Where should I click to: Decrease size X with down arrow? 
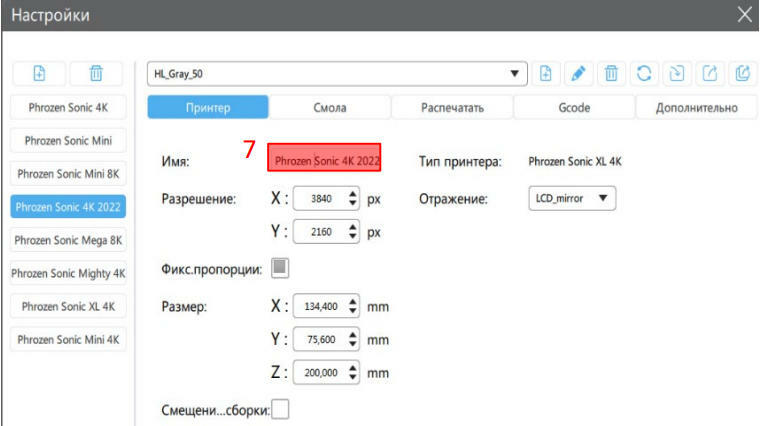pyautogui.click(x=353, y=312)
